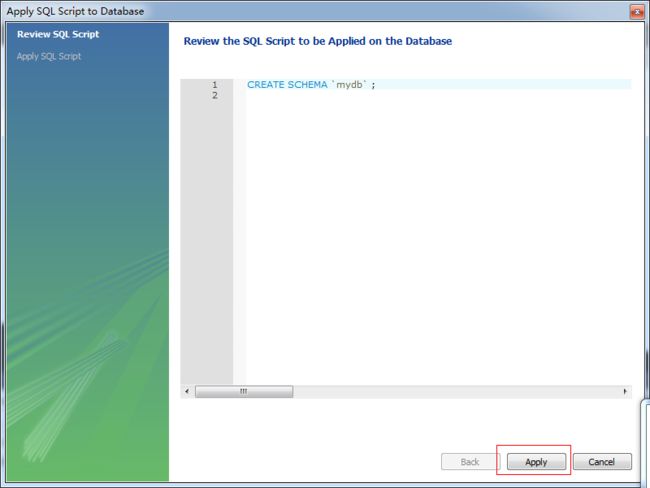Click line number 2 in the gutter
The width and height of the screenshot is (650, 488).
215,95
